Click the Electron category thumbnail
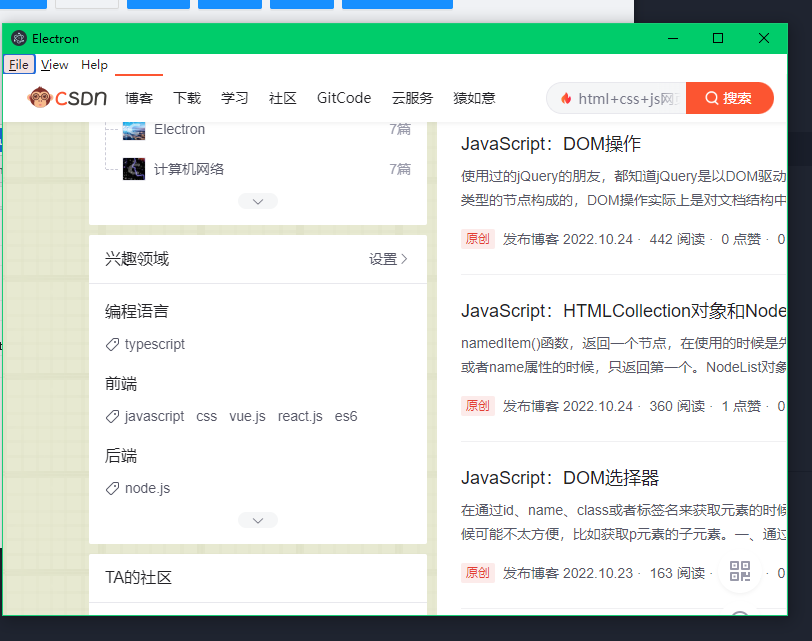The image size is (812, 641). pos(134,129)
